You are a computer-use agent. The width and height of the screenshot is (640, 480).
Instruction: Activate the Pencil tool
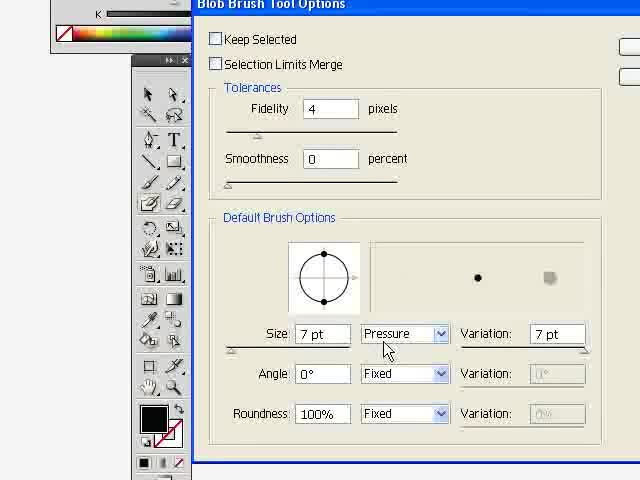pyautogui.click(x=174, y=182)
